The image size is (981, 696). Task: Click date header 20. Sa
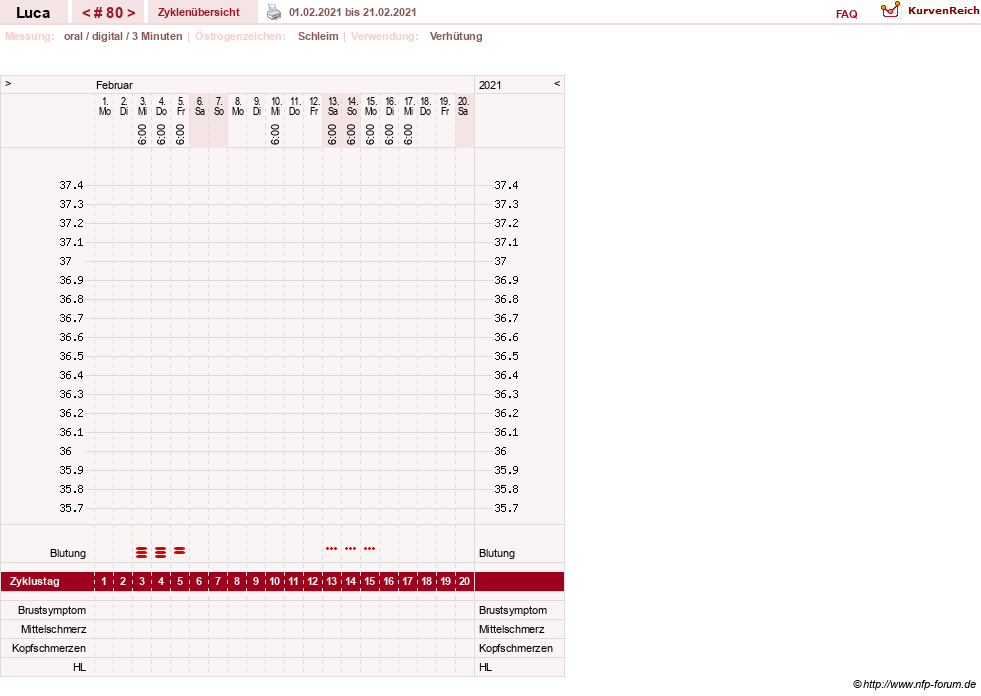[x=463, y=106]
